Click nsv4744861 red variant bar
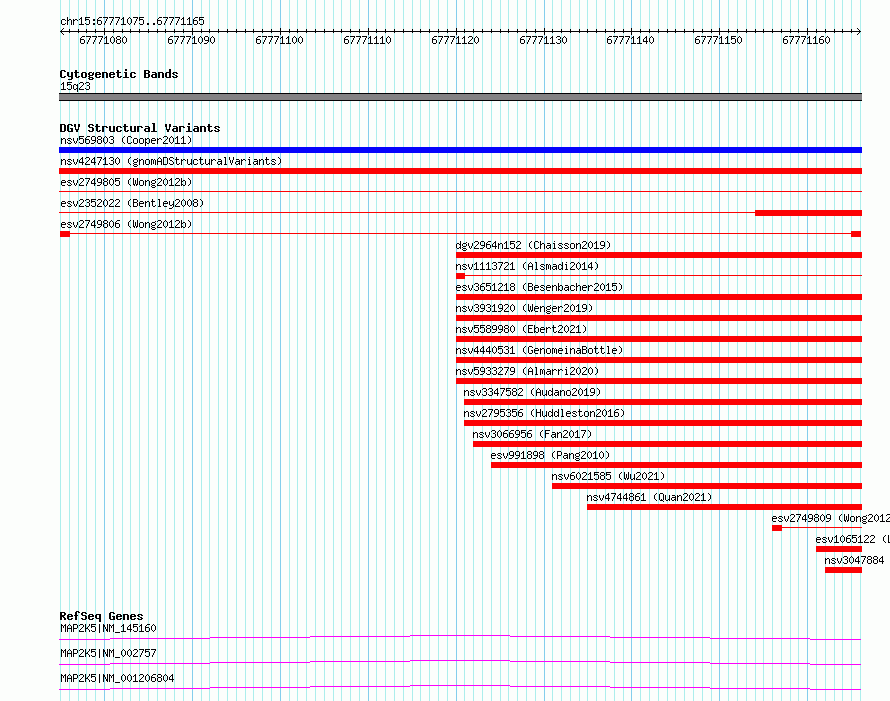 click(724, 507)
